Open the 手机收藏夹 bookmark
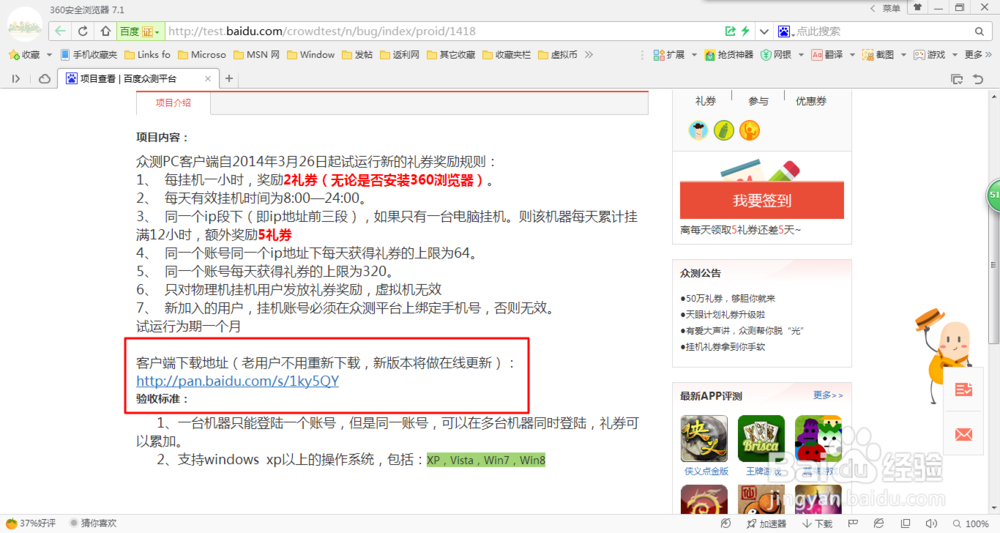 click(89, 55)
